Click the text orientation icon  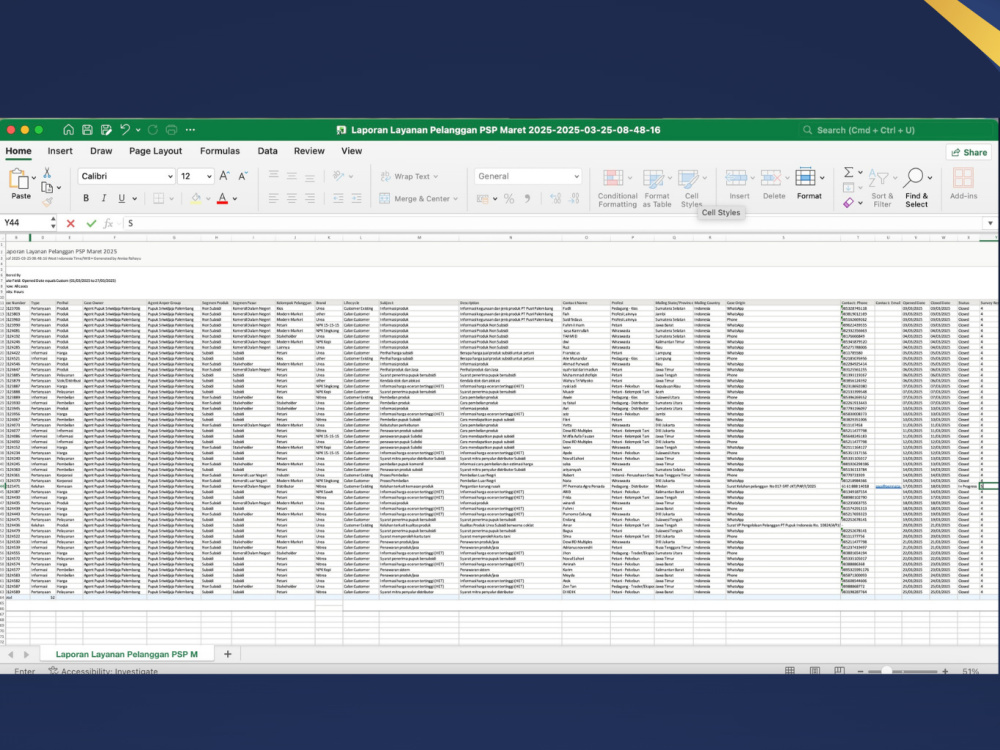coord(339,176)
